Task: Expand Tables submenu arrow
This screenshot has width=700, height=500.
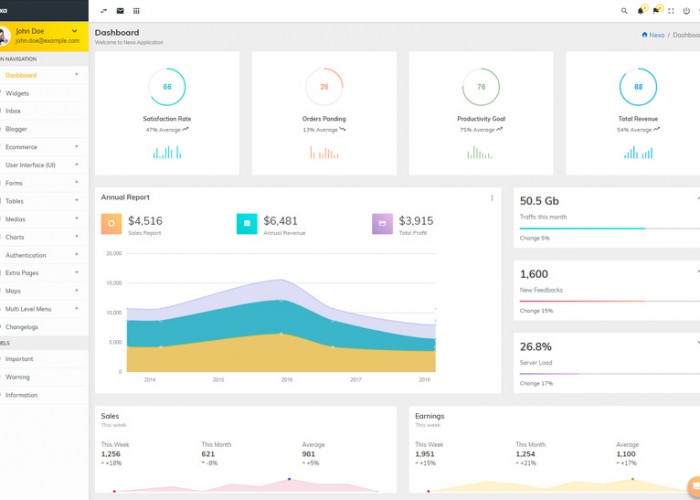Action: click(x=77, y=200)
